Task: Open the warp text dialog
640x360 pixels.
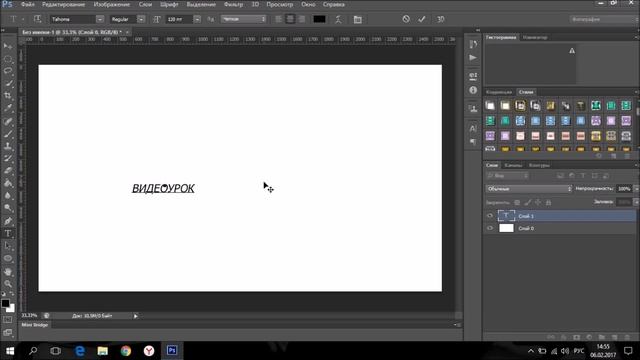Action: coord(338,19)
